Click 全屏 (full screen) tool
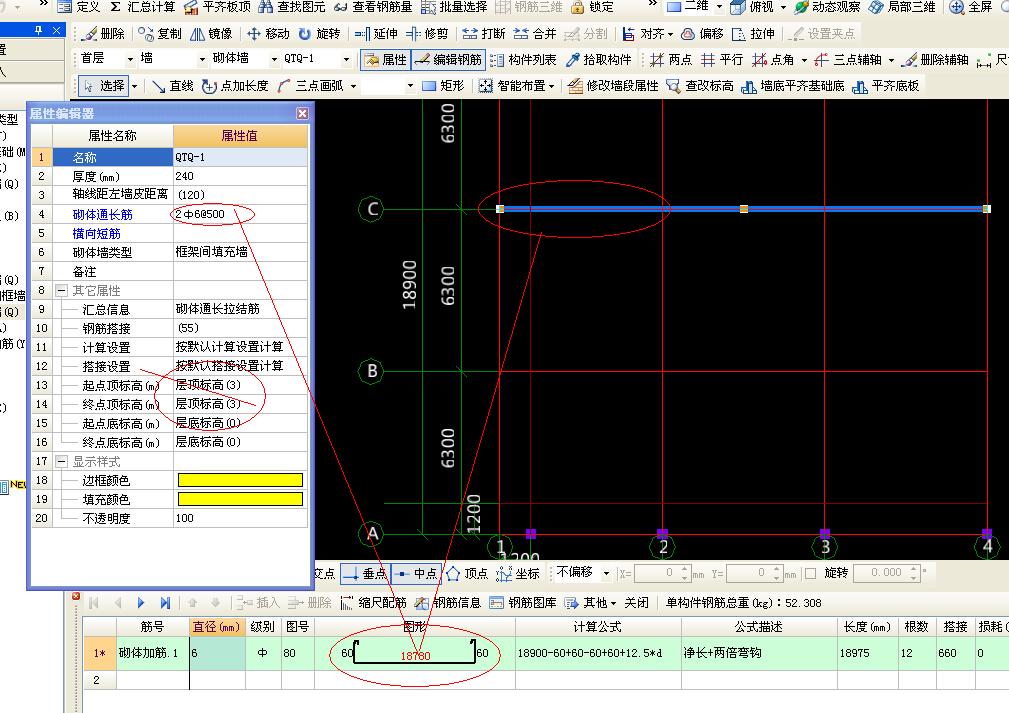Screen dimensions: 1009x713 pyautogui.click(x=971, y=7)
